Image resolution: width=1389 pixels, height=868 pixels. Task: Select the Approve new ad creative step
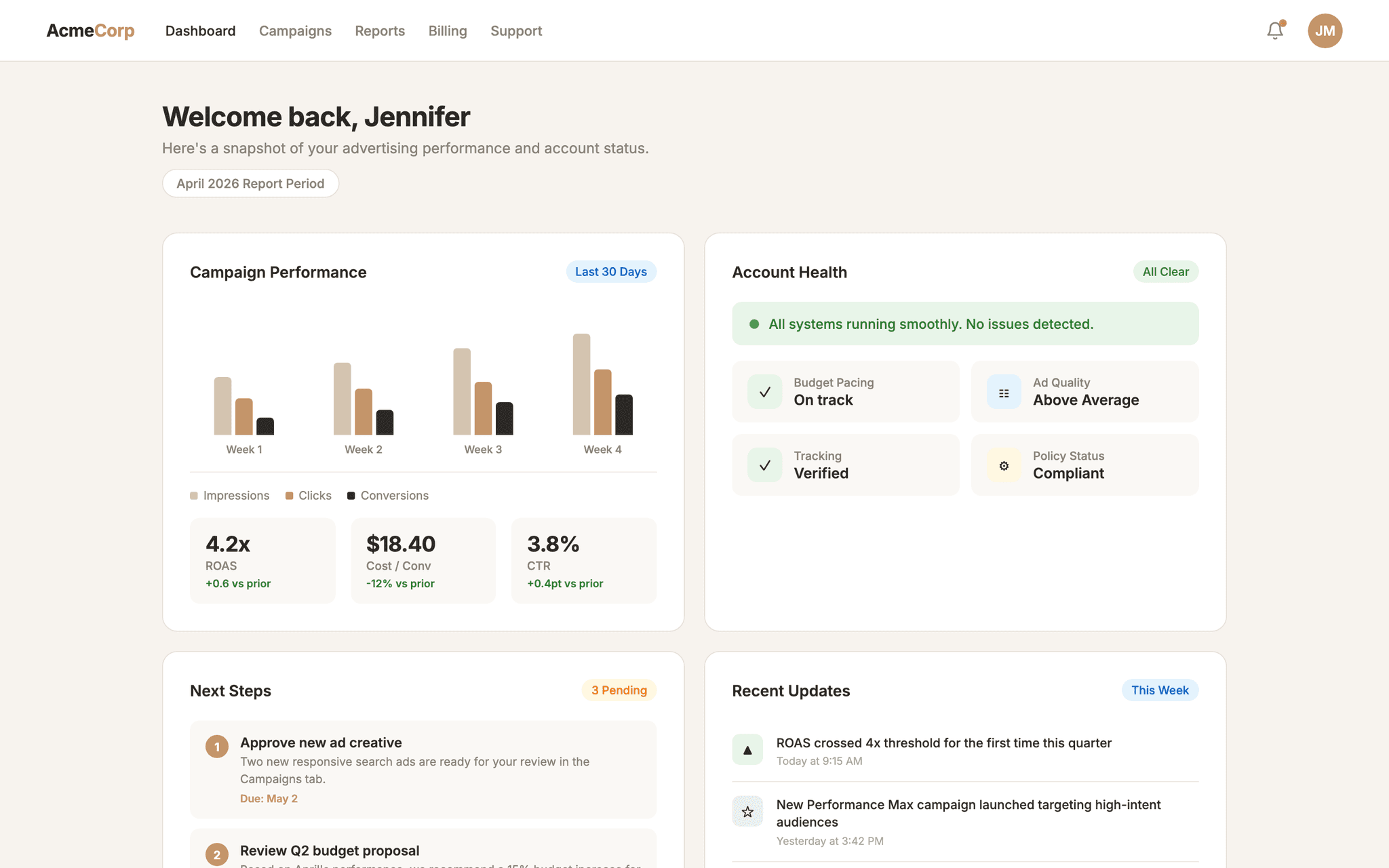[x=423, y=770]
